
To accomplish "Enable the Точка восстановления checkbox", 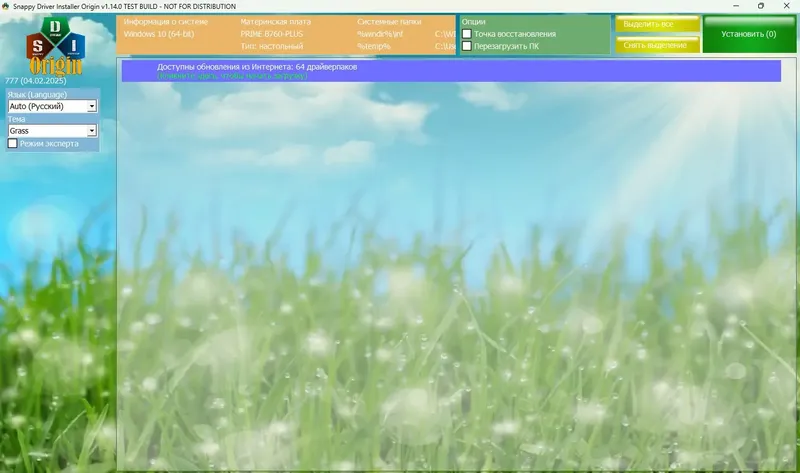I will (467, 34).
